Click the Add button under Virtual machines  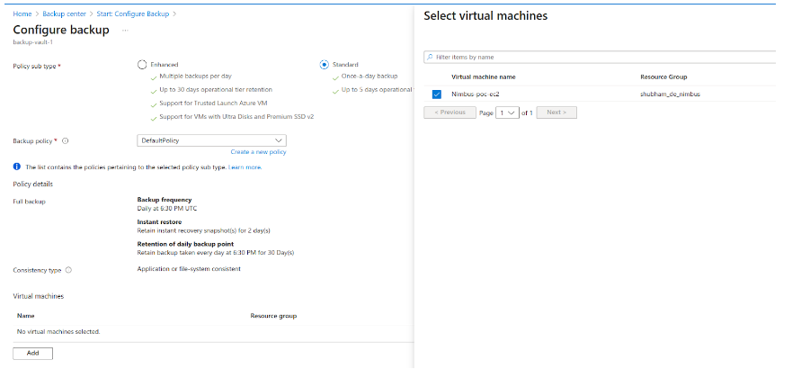(33, 353)
